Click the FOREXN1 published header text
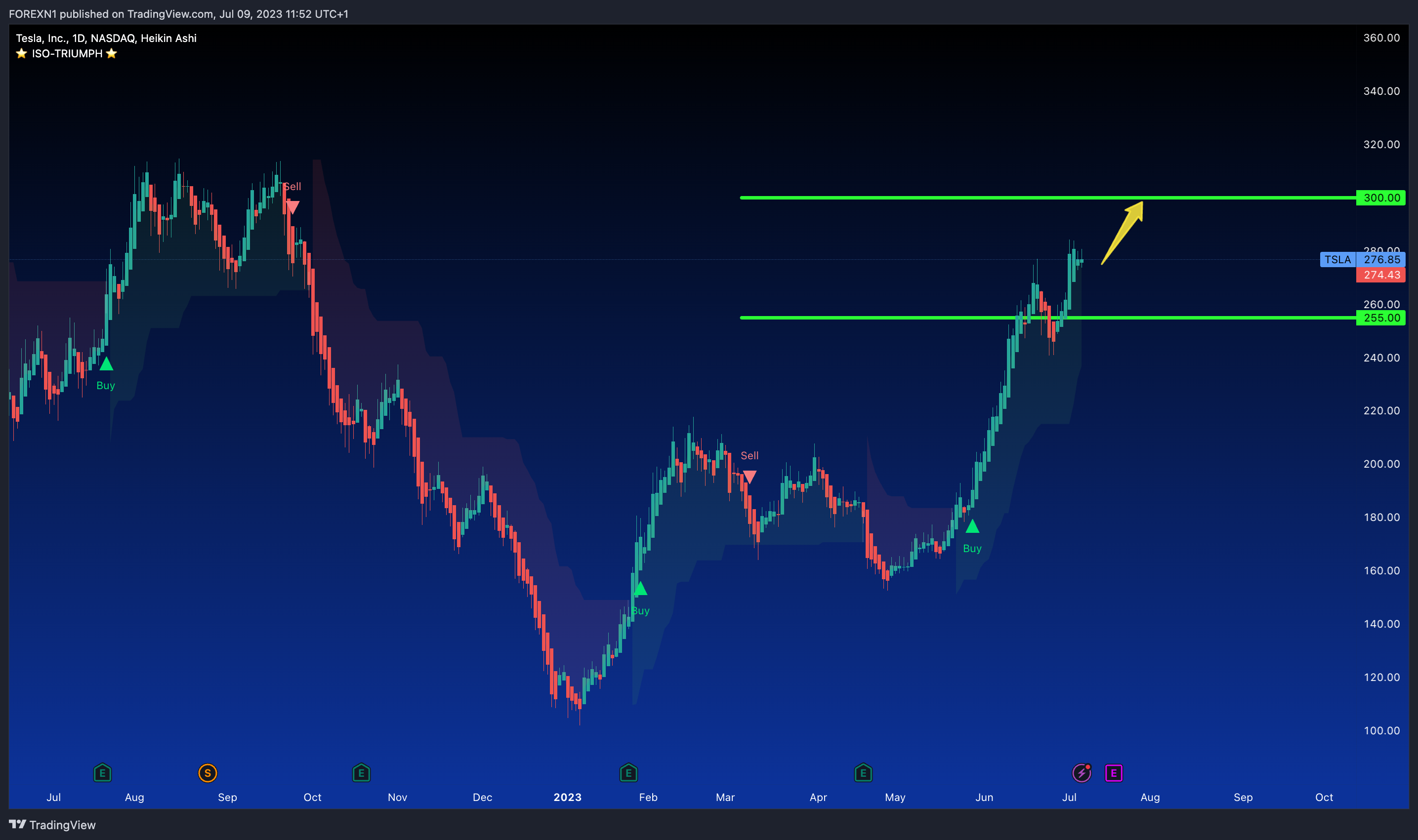 pyautogui.click(x=178, y=14)
